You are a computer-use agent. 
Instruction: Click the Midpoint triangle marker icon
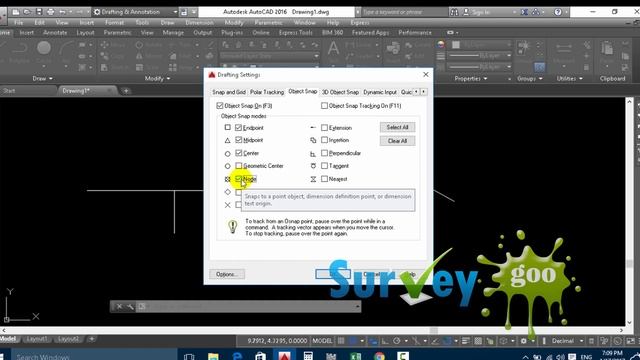click(228, 140)
